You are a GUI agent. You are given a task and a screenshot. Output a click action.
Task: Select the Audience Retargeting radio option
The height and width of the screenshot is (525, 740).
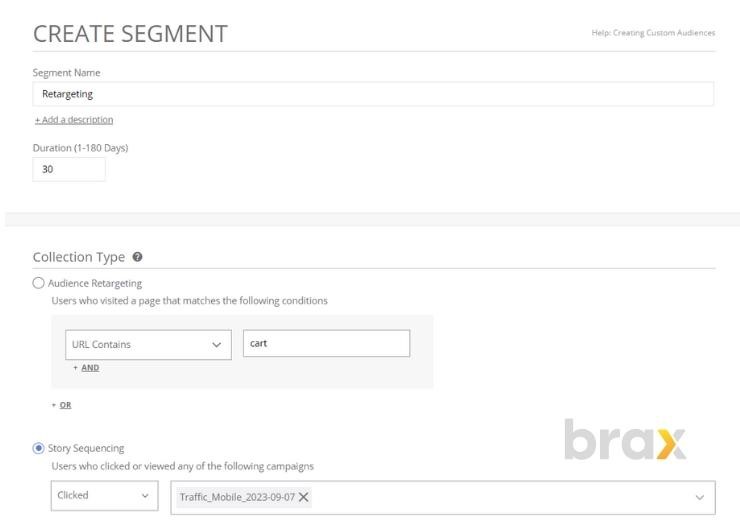pos(39,283)
